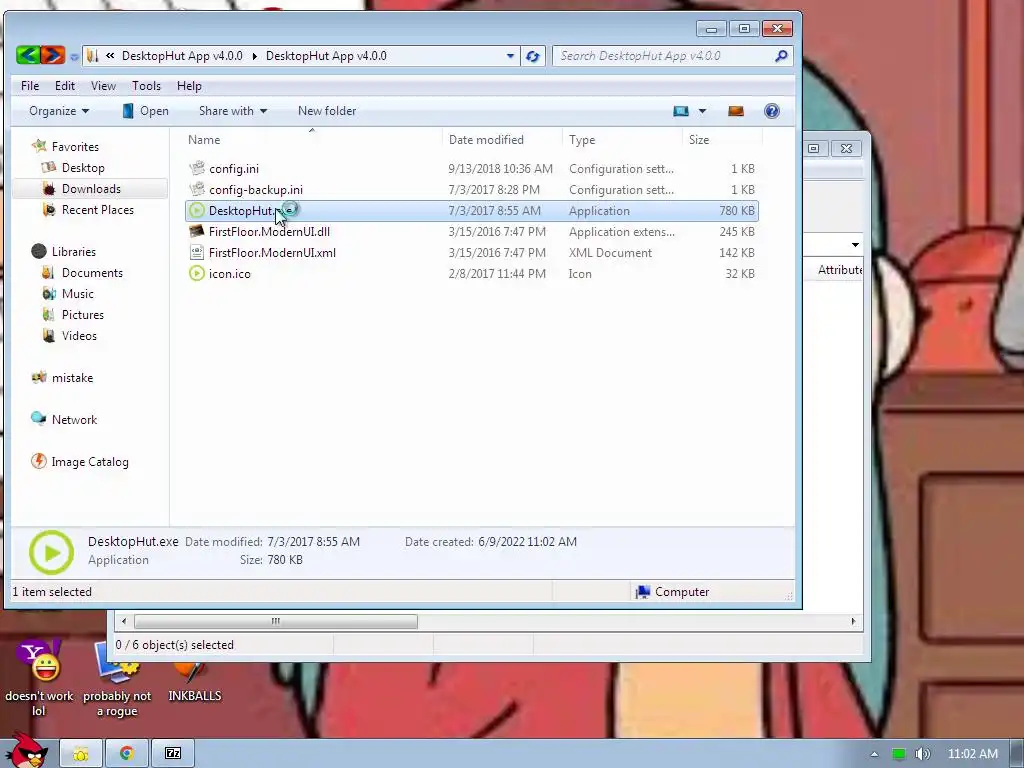Viewport: 1024px width, 768px height.
Task: Open the View menu
Action: tap(103, 86)
